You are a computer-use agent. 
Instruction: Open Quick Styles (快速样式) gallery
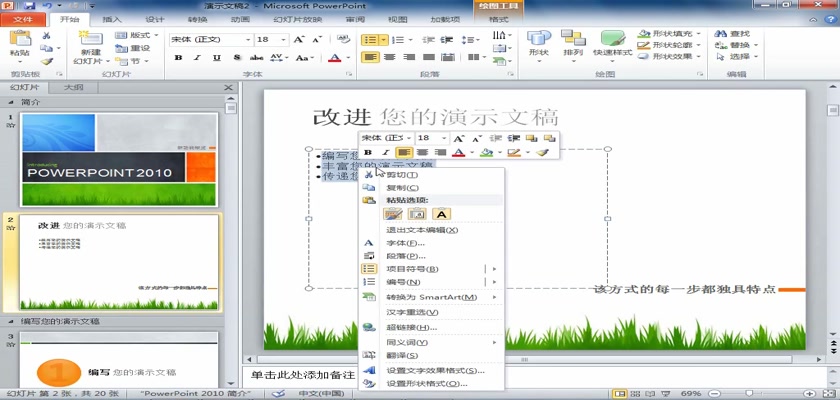tap(612, 44)
